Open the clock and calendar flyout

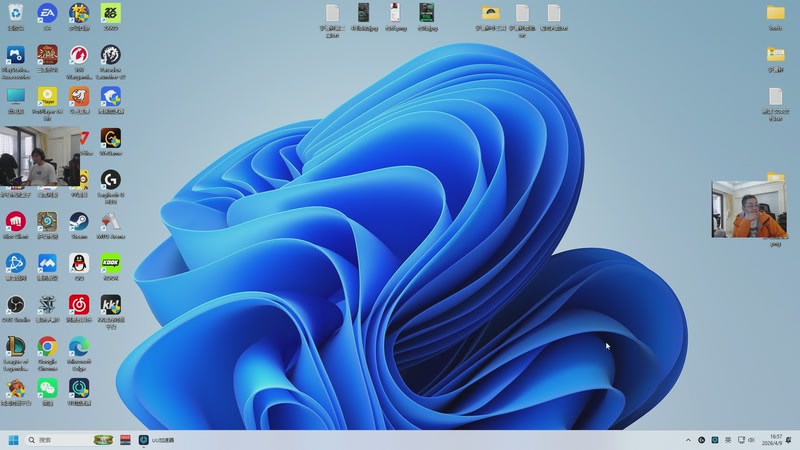tap(772, 440)
